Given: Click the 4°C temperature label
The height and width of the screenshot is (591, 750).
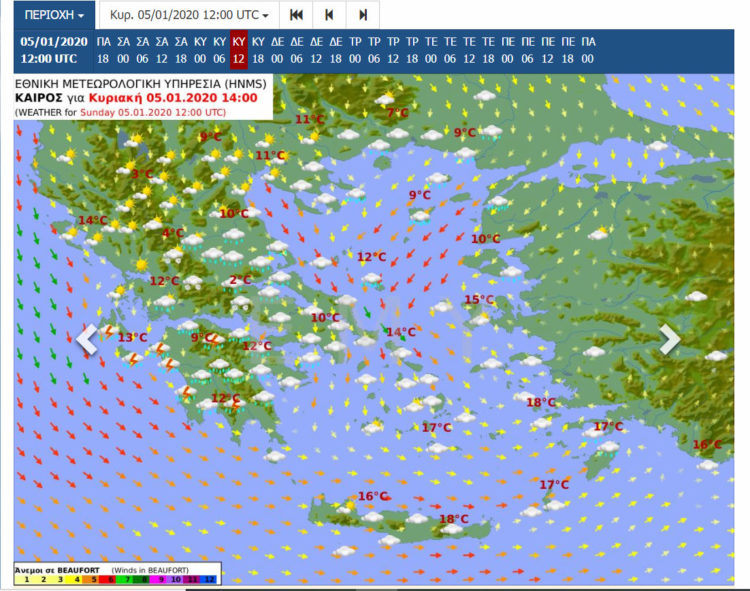Looking at the screenshot, I should (173, 233).
